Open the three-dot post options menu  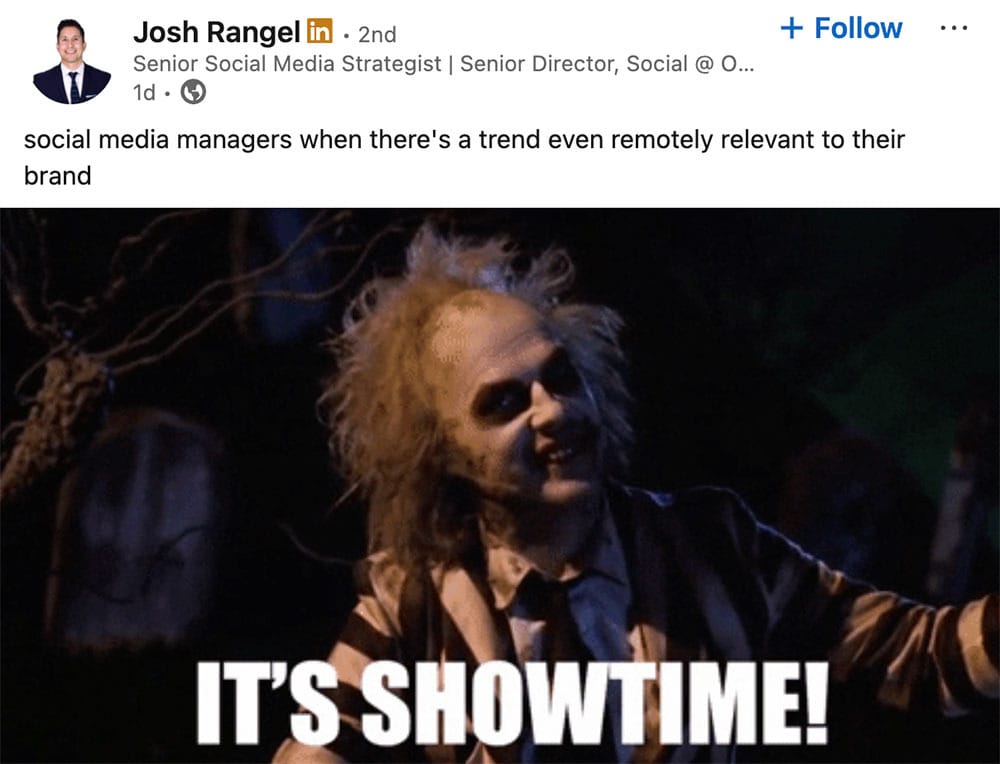pos(953,28)
